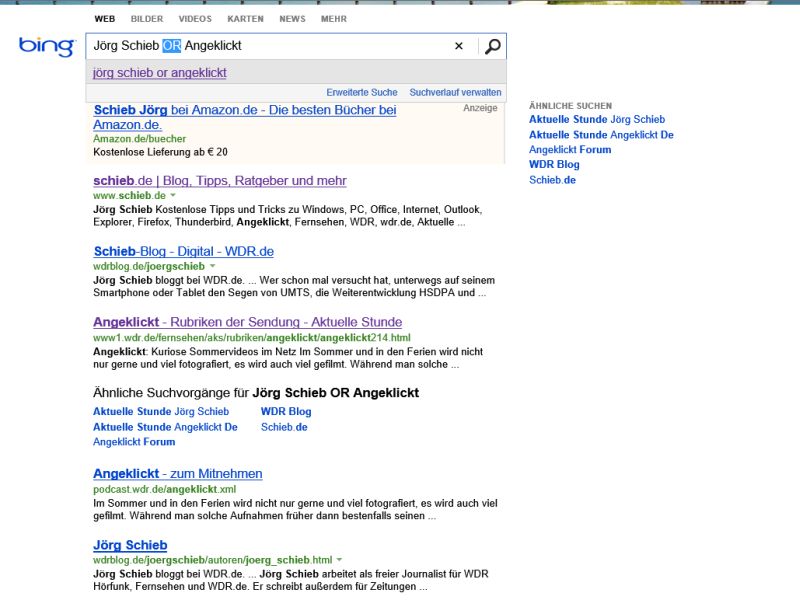Click inline related search WDR Blog
Screen dimensions: 800x600
point(286,411)
